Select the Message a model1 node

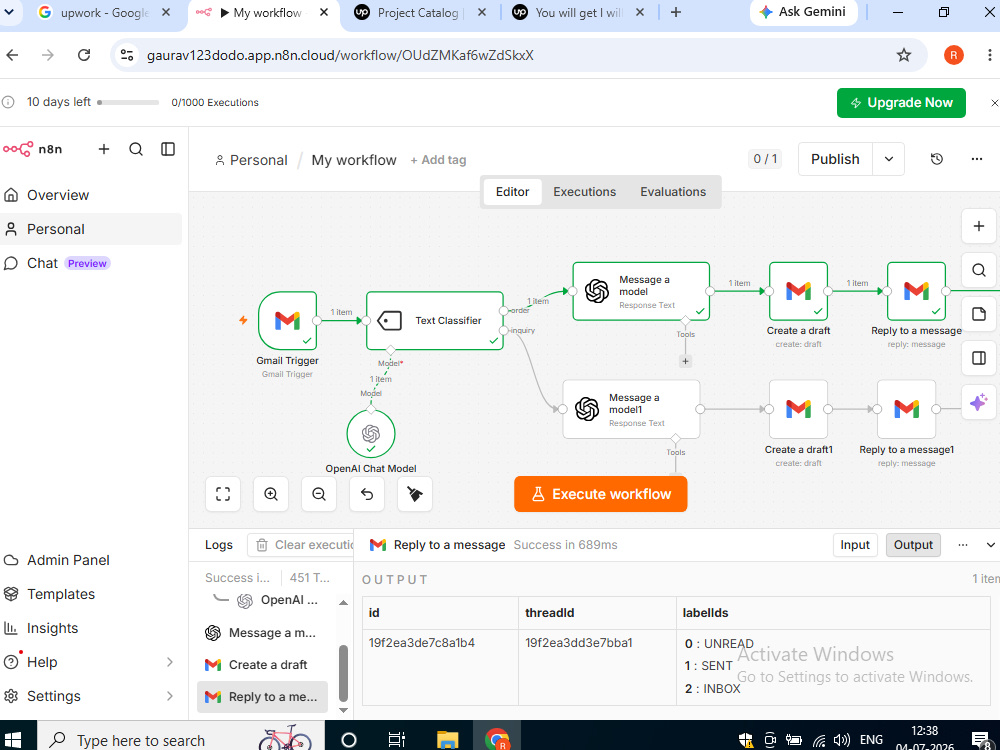tap(631, 409)
